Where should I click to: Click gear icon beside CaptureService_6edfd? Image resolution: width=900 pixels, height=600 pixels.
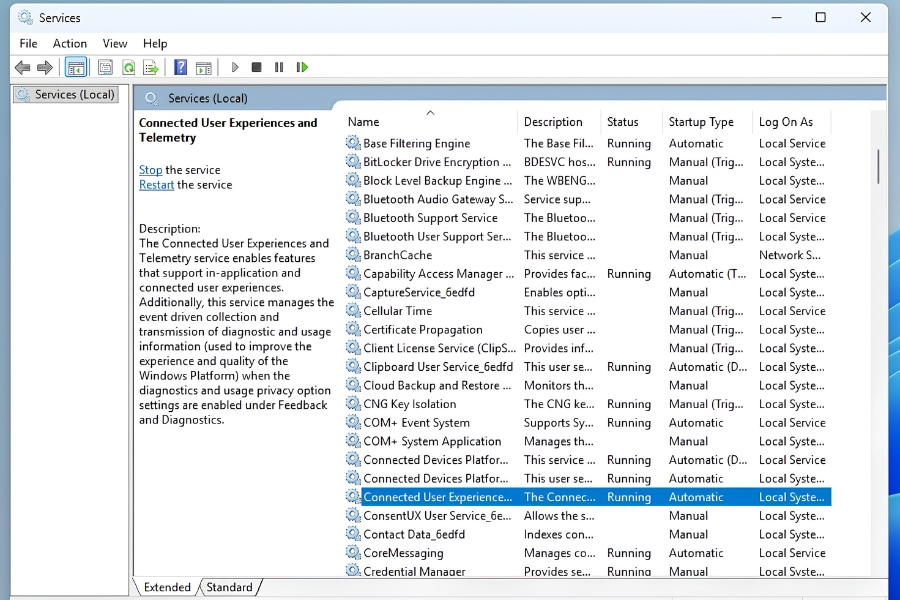tap(353, 292)
